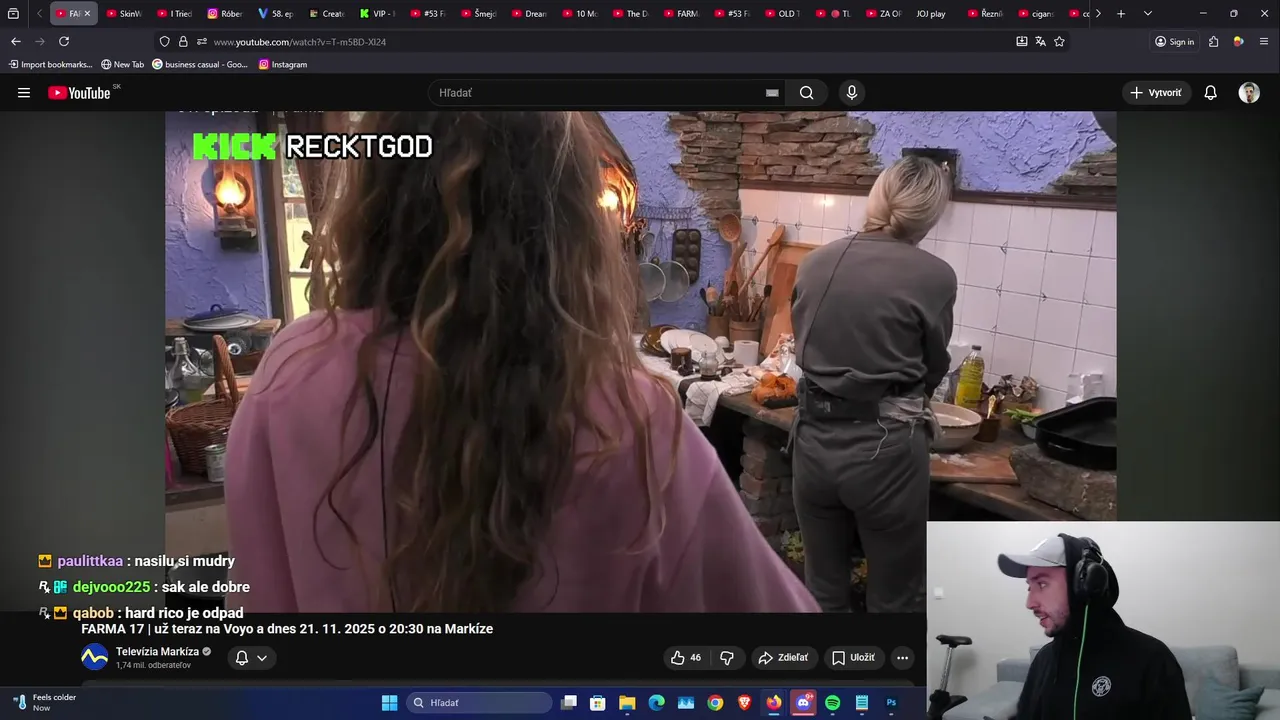Open Microsoft Store from the taskbar
This screenshot has width=1280, height=720.
point(598,703)
